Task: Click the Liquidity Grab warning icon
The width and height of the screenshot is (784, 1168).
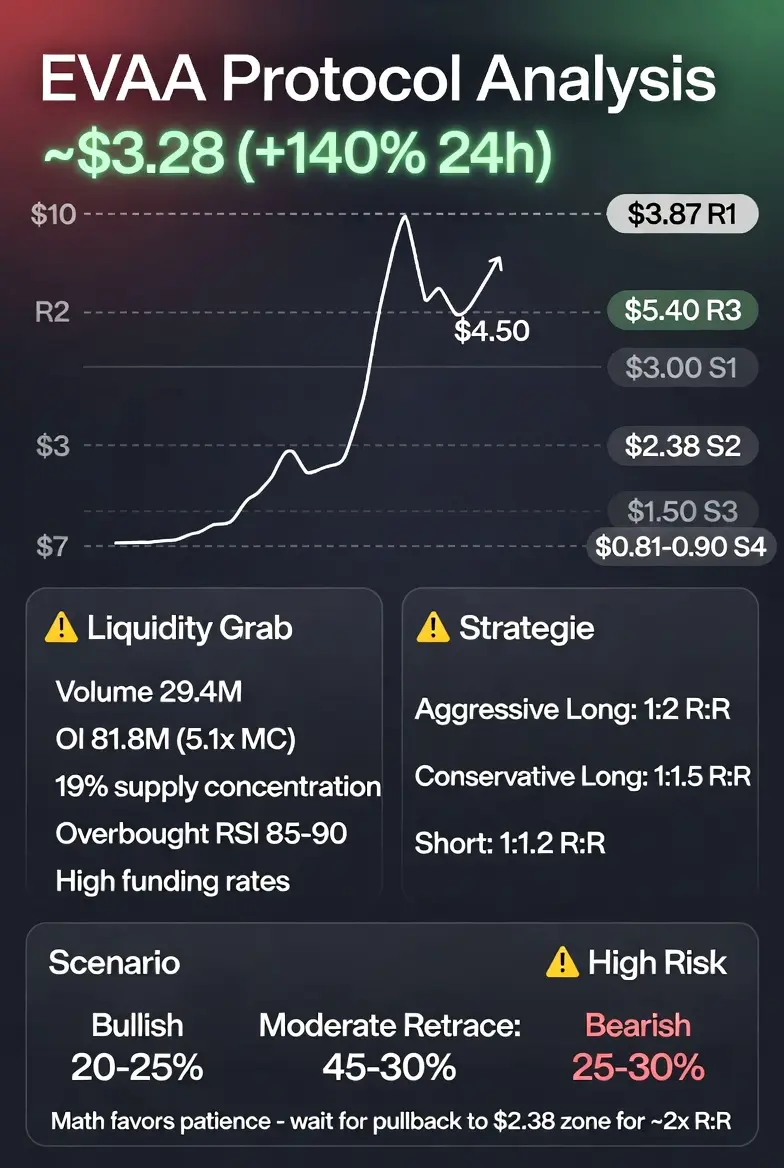Action: tap(61, 629)
